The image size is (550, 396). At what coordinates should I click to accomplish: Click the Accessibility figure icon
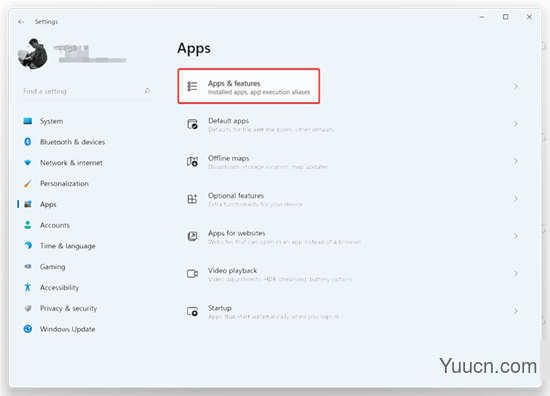click(28, 287)
